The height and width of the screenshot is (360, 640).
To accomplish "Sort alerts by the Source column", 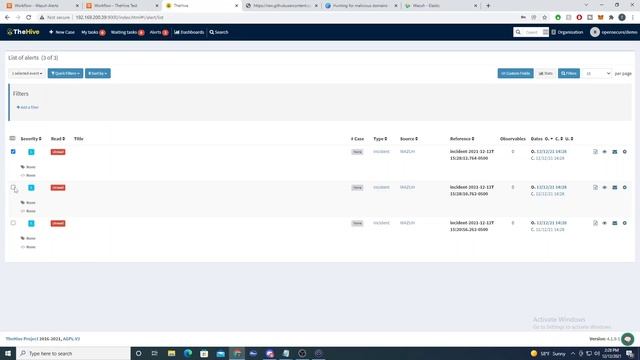I will click(409, 139).
